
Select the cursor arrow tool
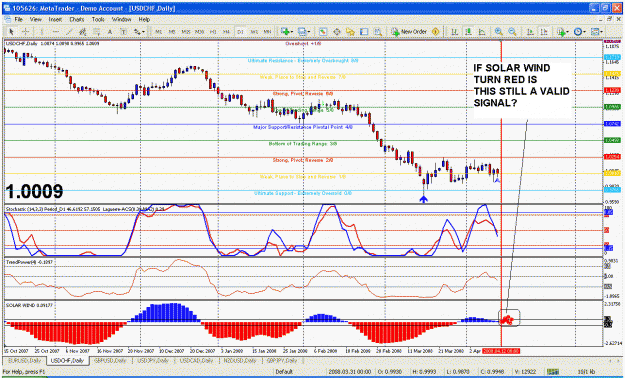[12, 32]
